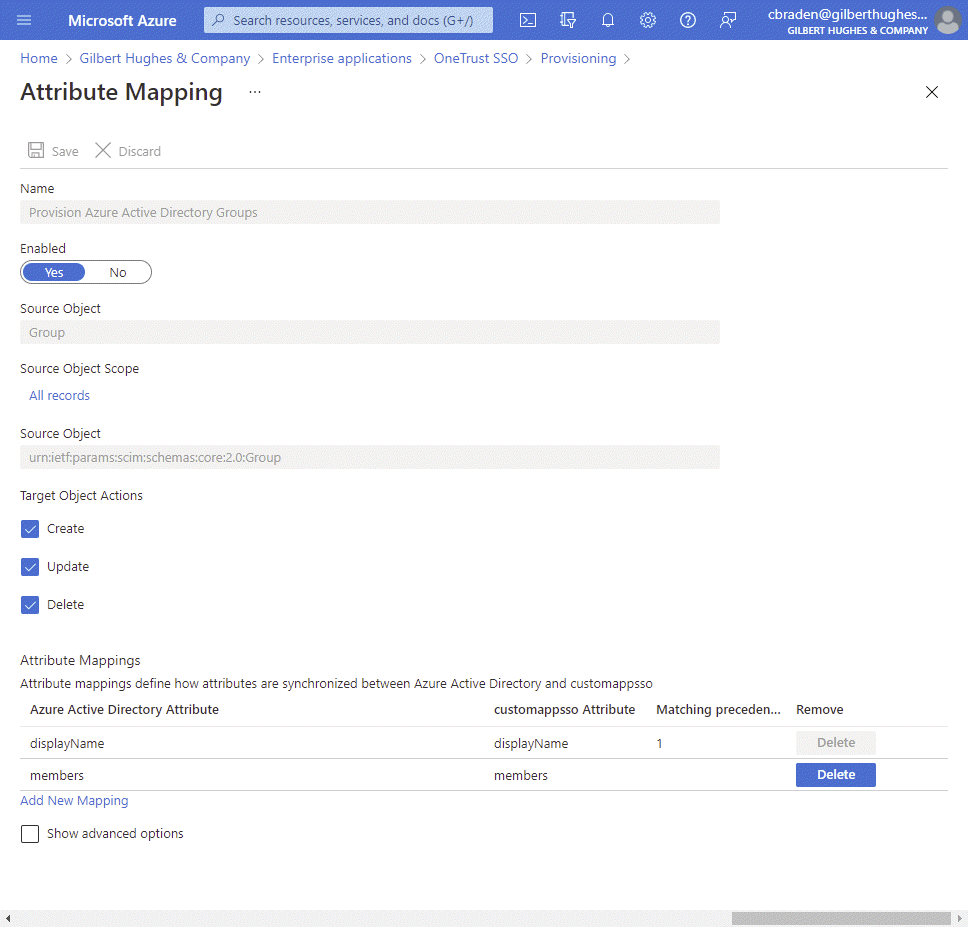The image size is (968, 927).
Task: Click Add New Mapping link
Action: [74, 800]
